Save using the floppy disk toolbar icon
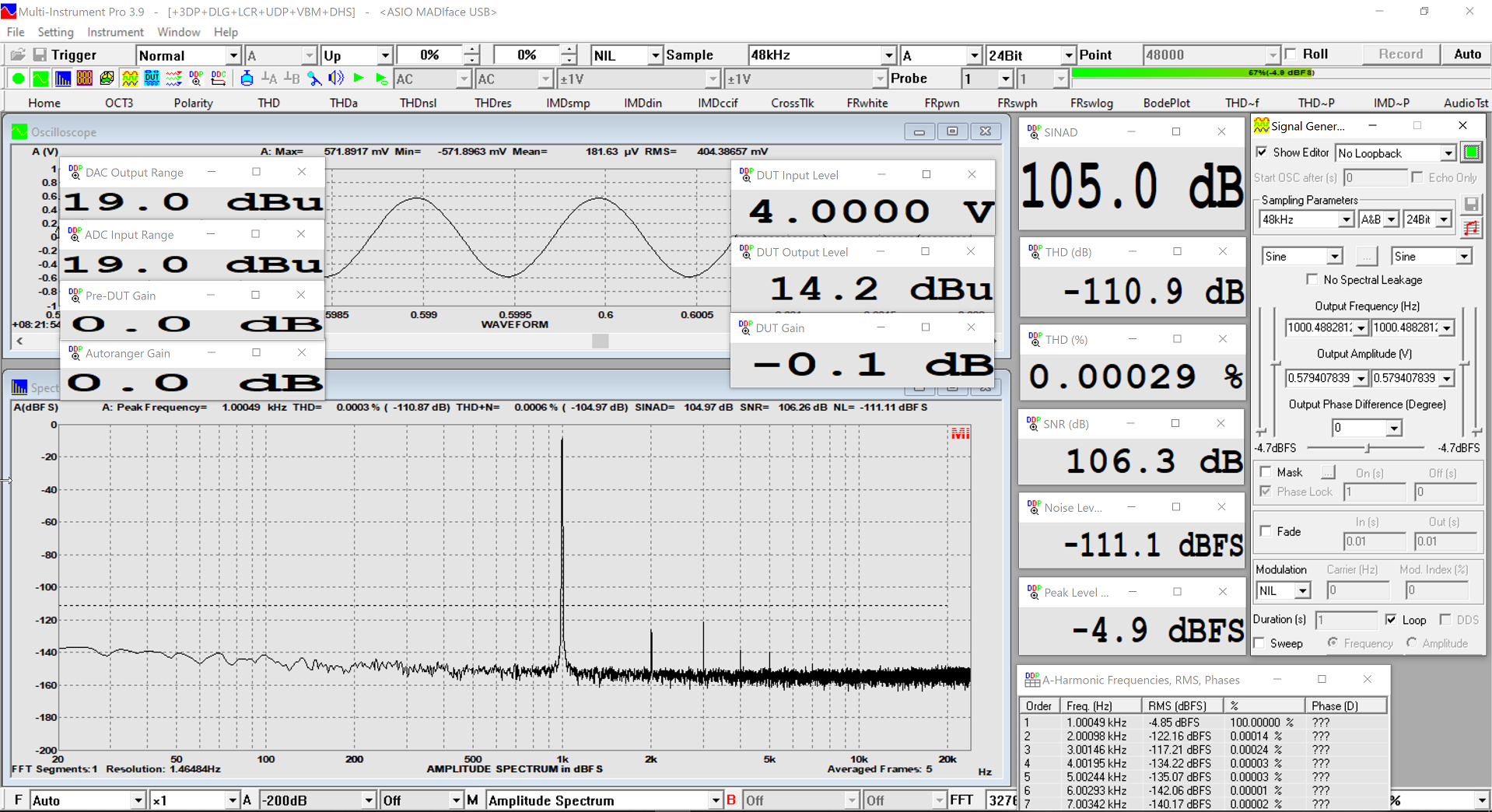The width and height of the screenshot is (1492, 812). click(x=39, y=54)
